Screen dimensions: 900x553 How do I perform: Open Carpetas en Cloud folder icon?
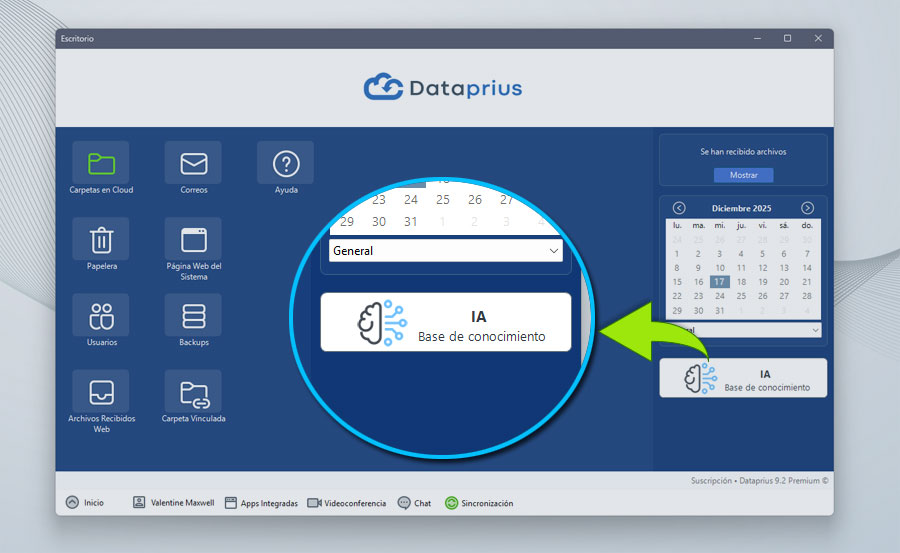(x=101, y=163)
